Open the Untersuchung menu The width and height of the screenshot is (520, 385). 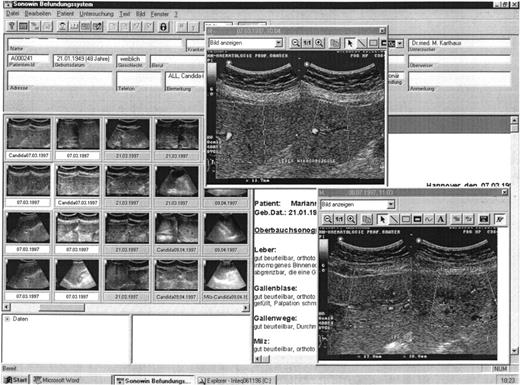(x=96, y=14)
